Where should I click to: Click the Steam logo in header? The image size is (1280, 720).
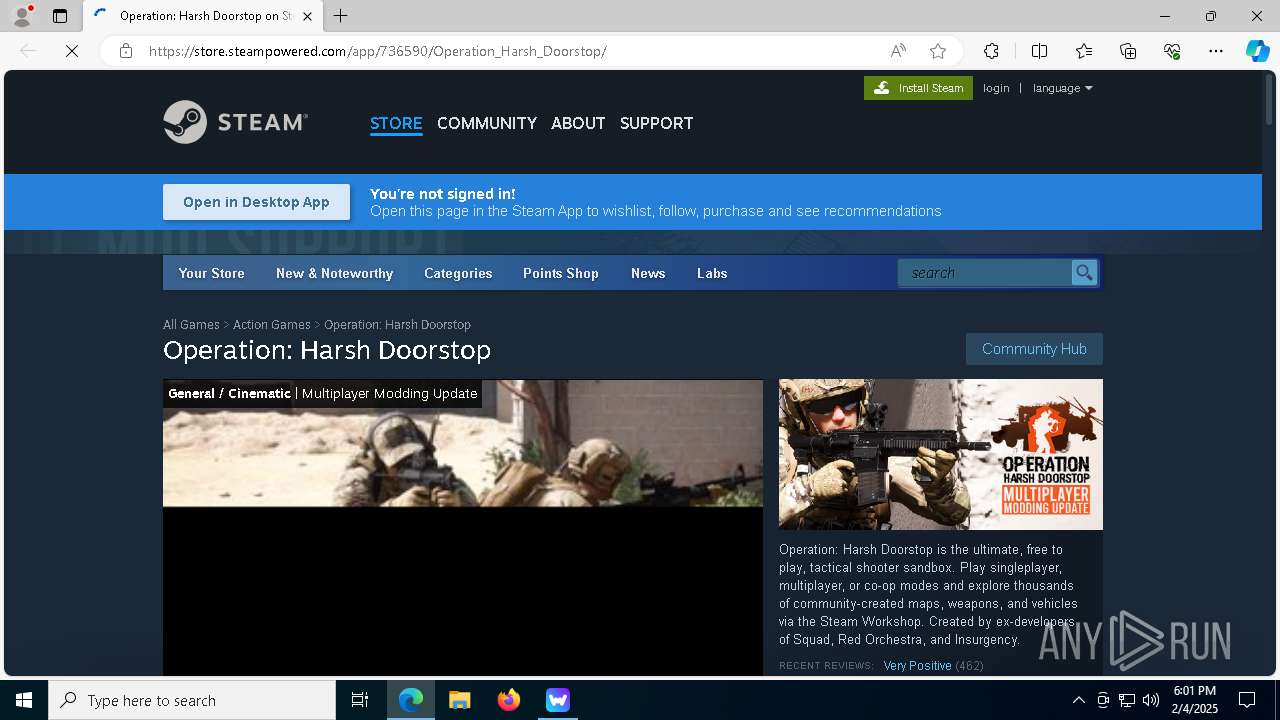click(235, 122)
